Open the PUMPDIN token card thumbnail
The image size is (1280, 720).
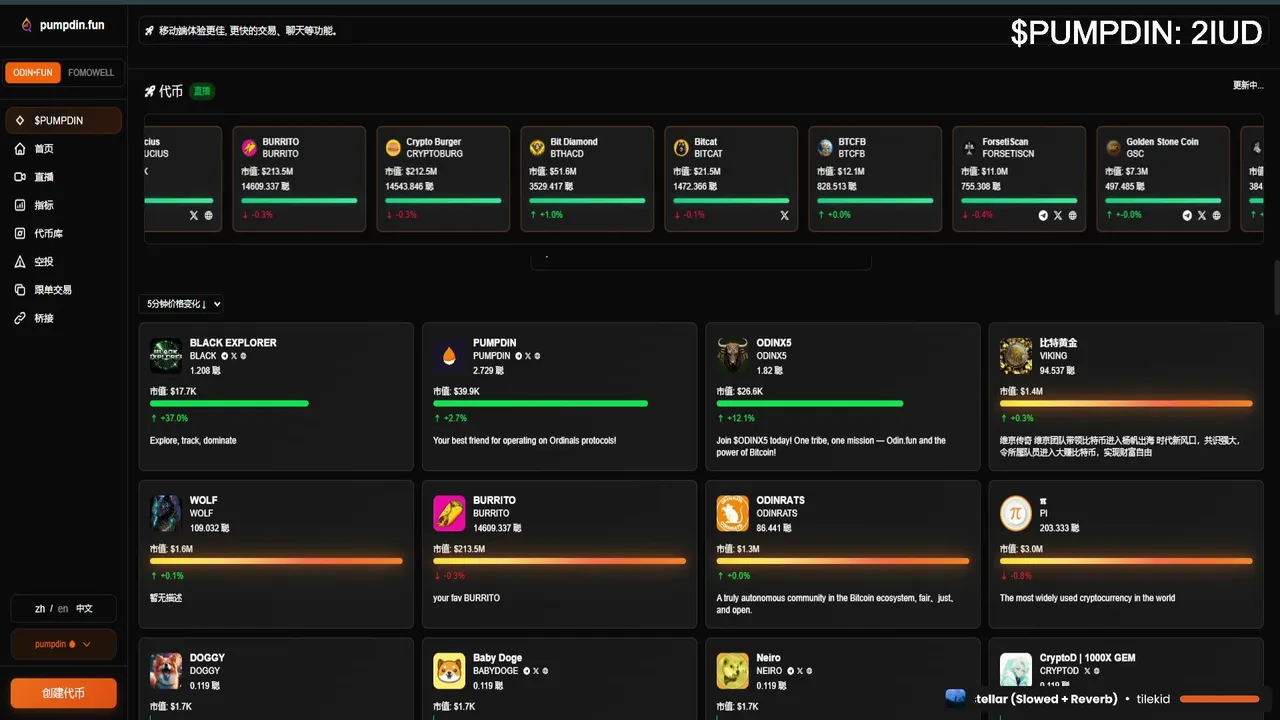click(x=449, y=356)
